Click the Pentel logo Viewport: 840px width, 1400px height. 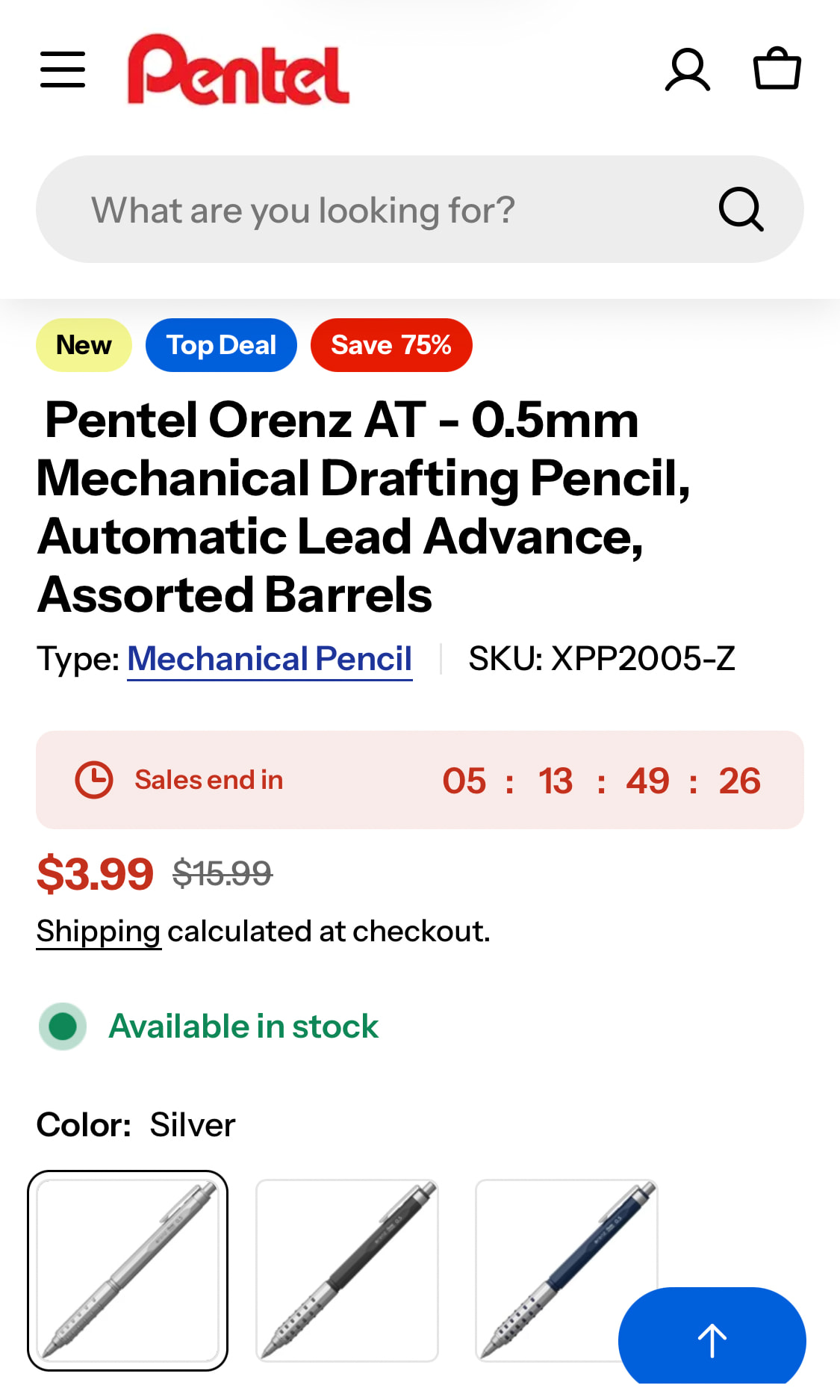pyautogui.click(x=238, y=69)
